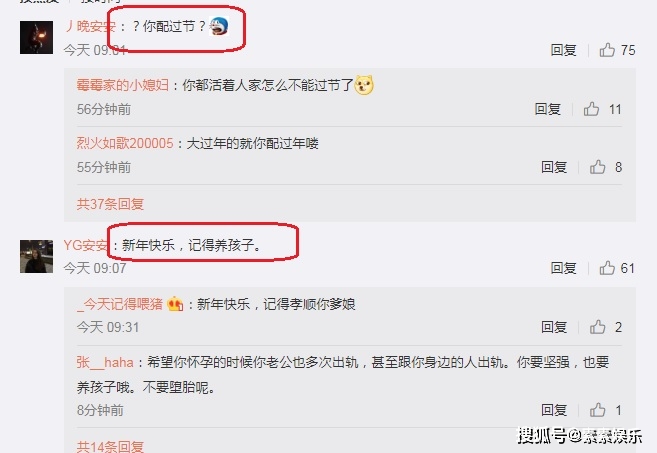The height and width of the screenshot is (453, 657).
Task: Click the doge emoji in 霉霉家的小媳妇's reply
Action: tap(364, 85)
